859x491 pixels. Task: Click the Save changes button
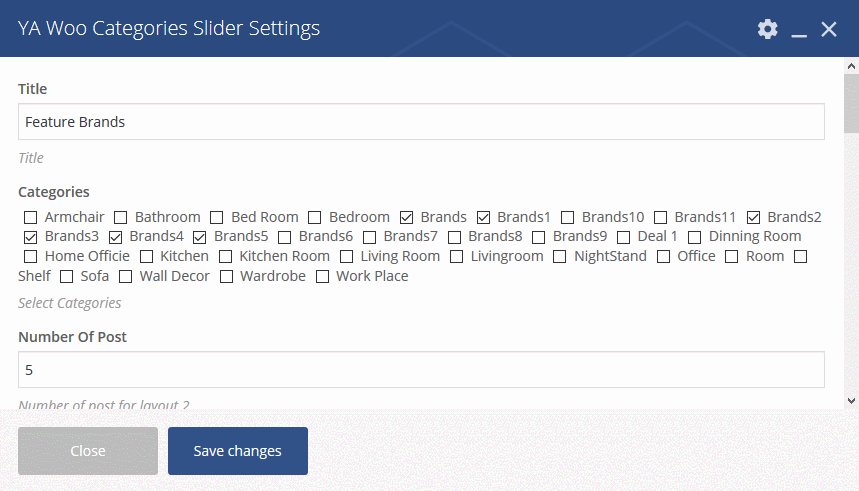[238, 451]
